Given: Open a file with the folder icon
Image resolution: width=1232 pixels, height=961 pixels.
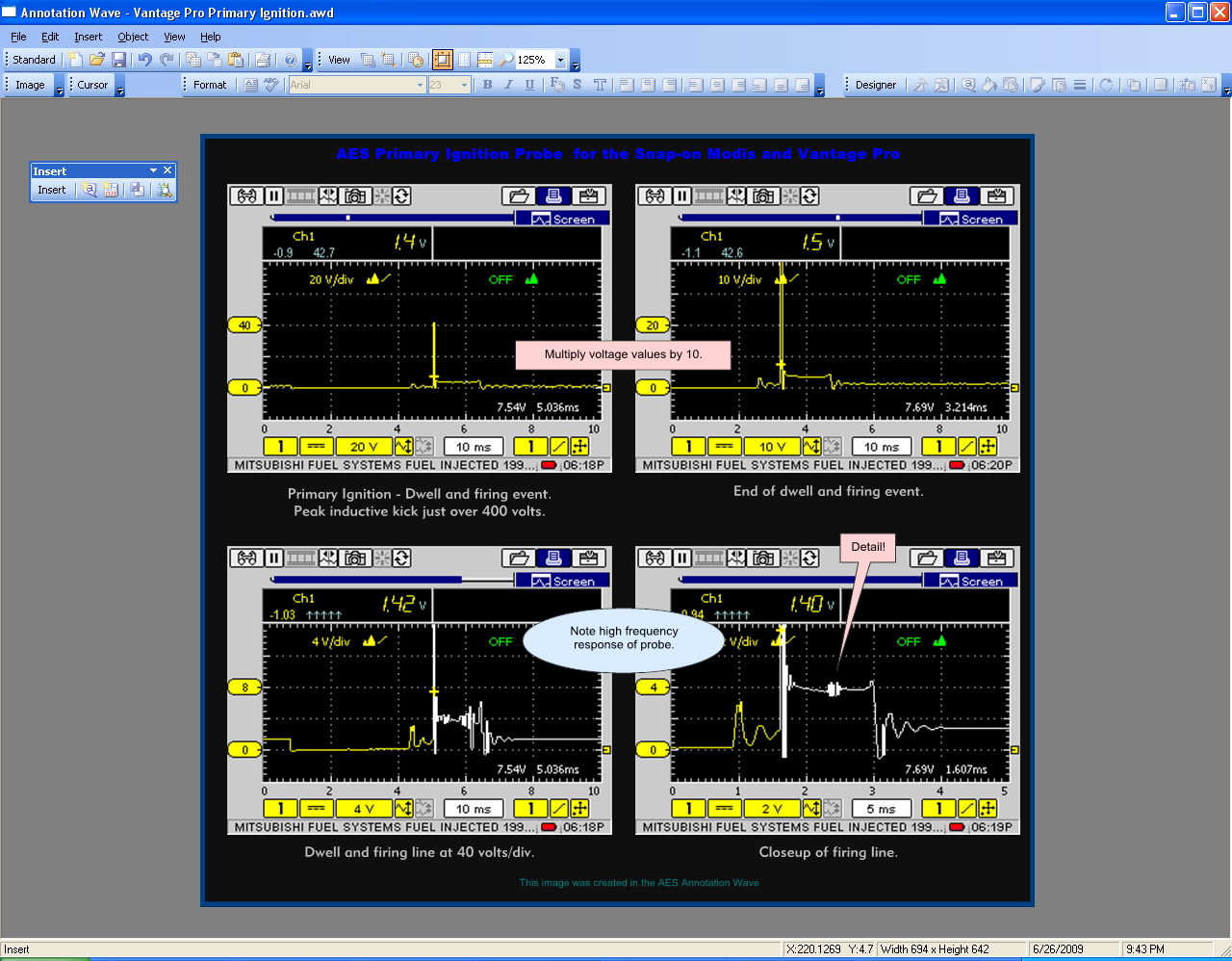Looking at the screenshot, I should pyautogui.click(x=97, y=60).
